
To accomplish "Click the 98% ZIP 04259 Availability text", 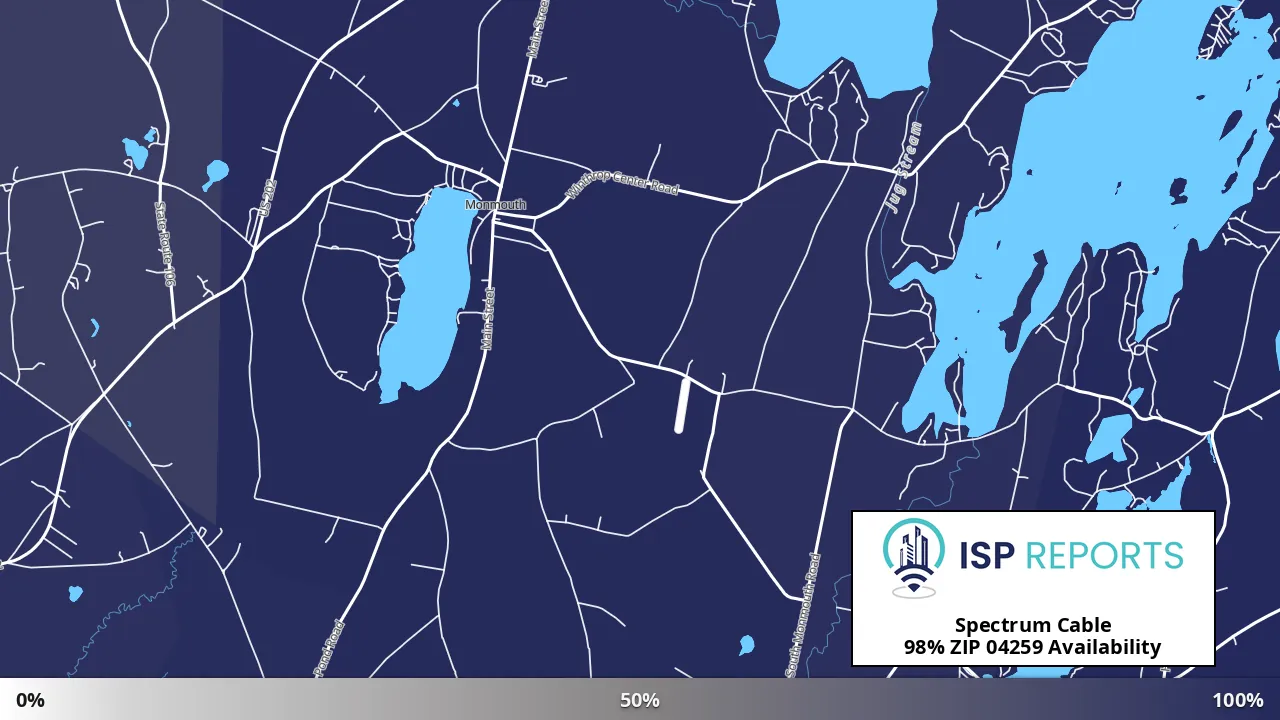I will pos(1033,647).
